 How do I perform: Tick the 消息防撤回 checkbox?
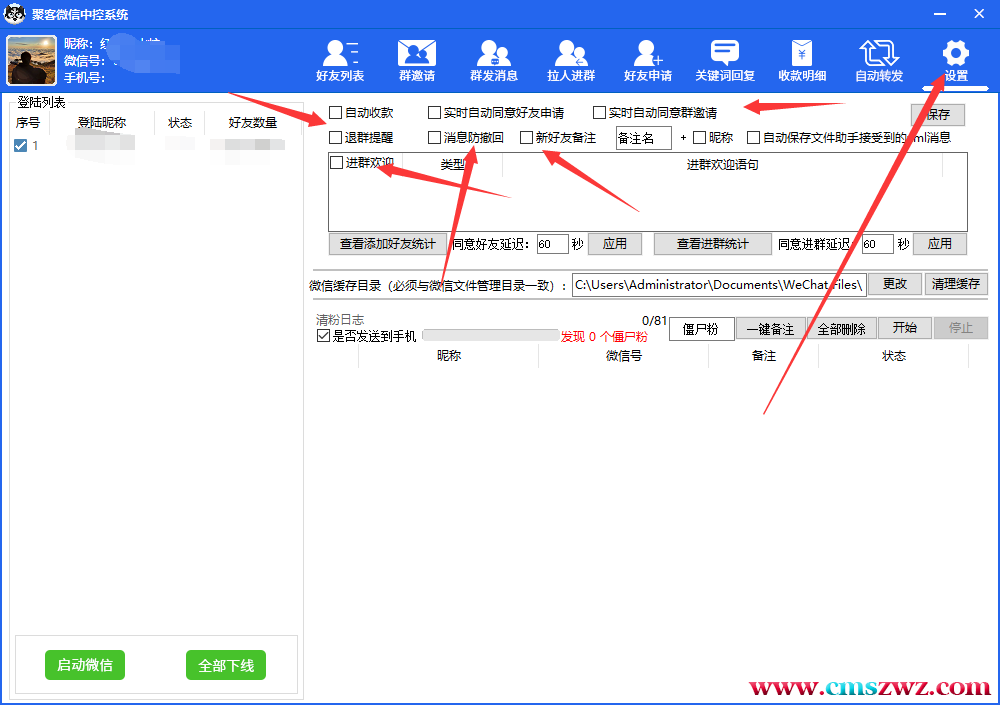click(435, 138)
